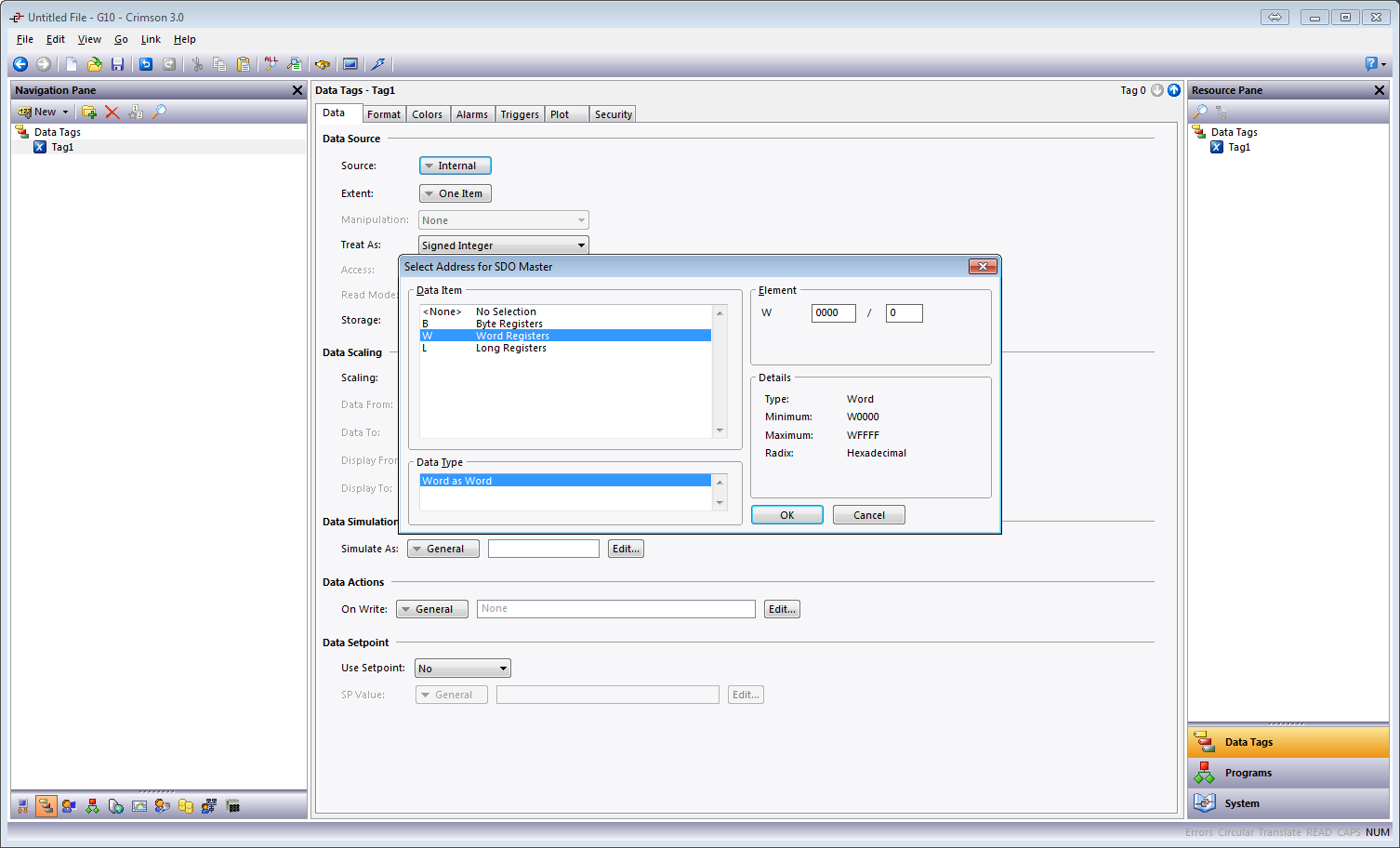Open the Data Logger chart category icon
The width and height of the screenshot is (1400, 848).
click(x=139, y=806)
